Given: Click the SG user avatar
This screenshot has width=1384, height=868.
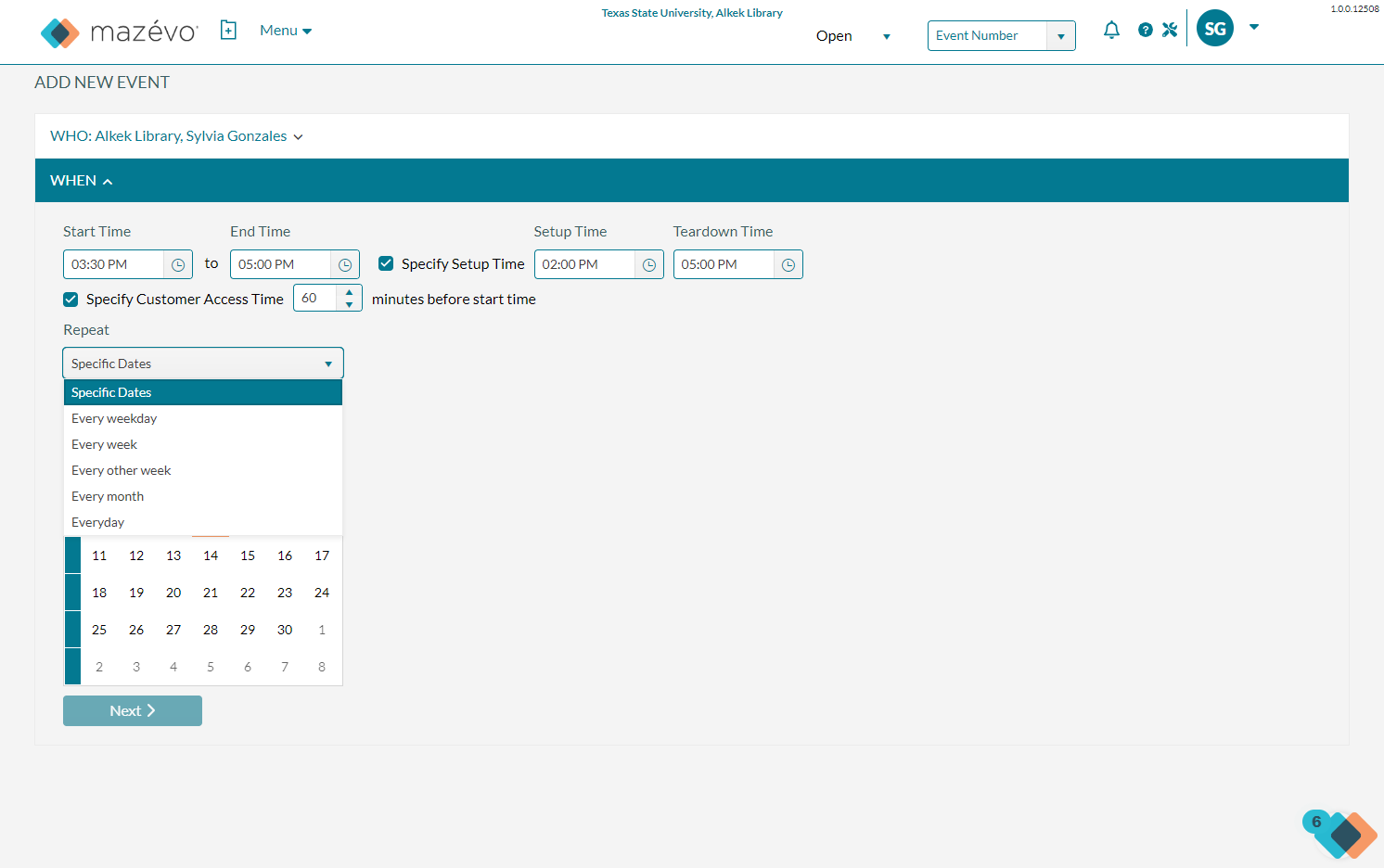Looking at the screenshot, I should tap(1215, 28).
